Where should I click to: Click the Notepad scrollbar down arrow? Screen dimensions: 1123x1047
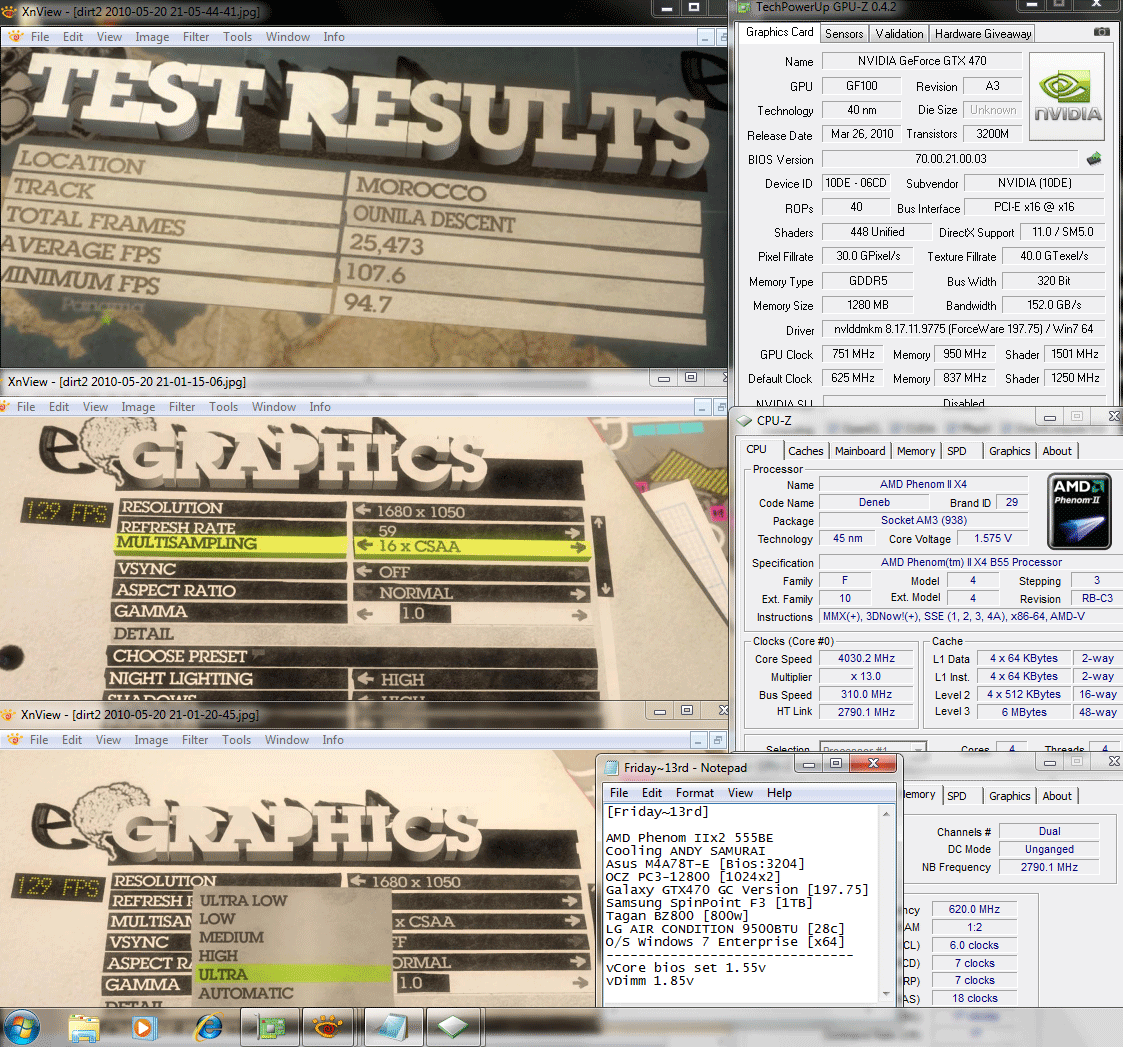887,993
